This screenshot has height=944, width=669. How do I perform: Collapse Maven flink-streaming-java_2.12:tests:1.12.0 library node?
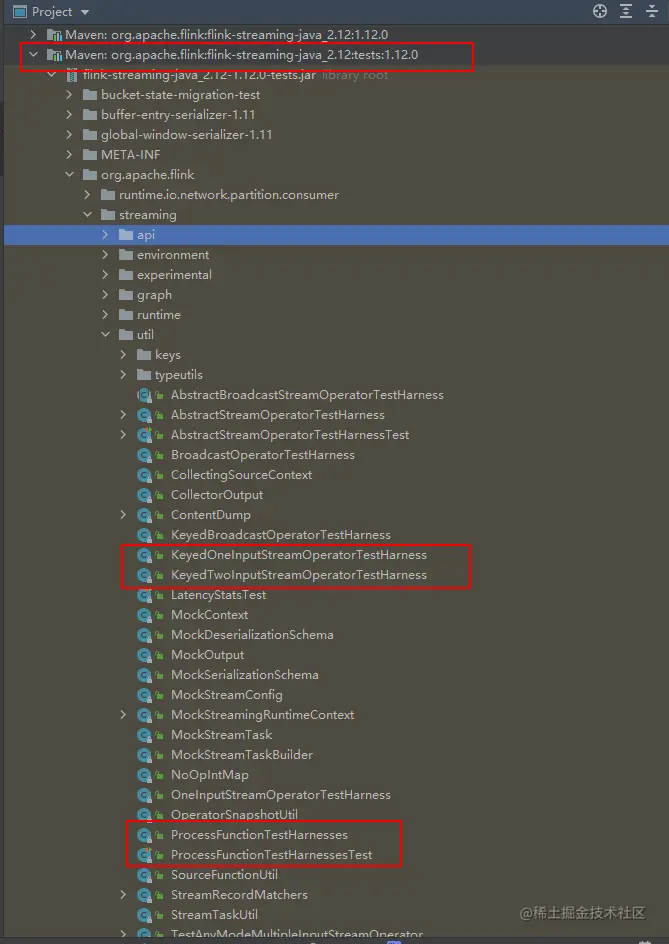[x=33, y=55]
